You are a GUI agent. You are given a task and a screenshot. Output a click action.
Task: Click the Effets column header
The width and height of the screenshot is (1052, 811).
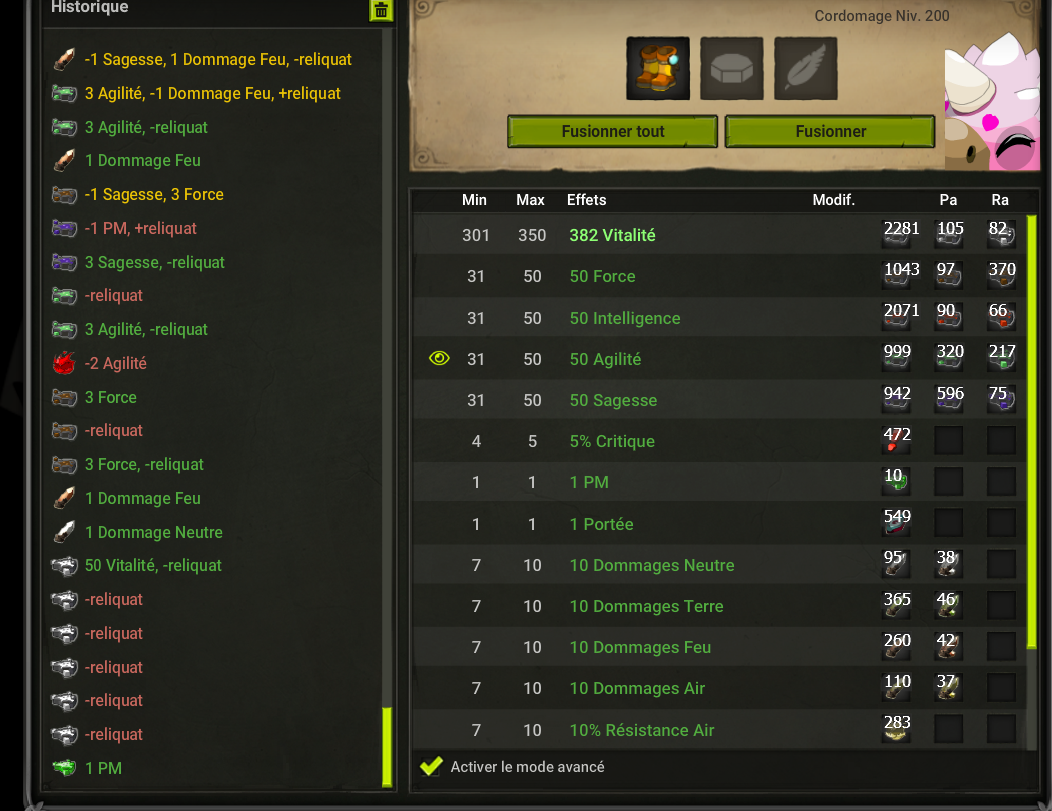(586, 200)
